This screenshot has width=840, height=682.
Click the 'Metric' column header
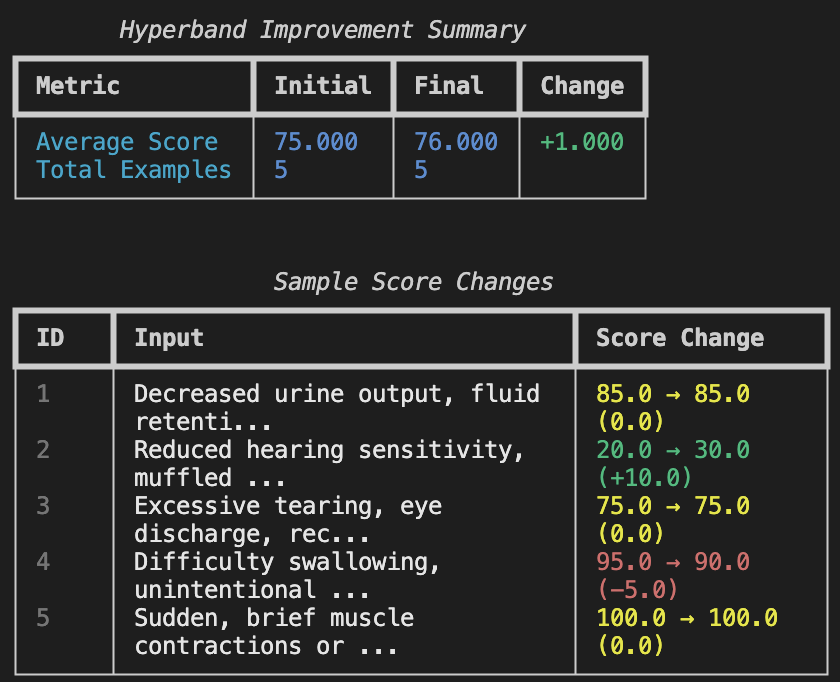pyautogui.click(x=78, y=86)
